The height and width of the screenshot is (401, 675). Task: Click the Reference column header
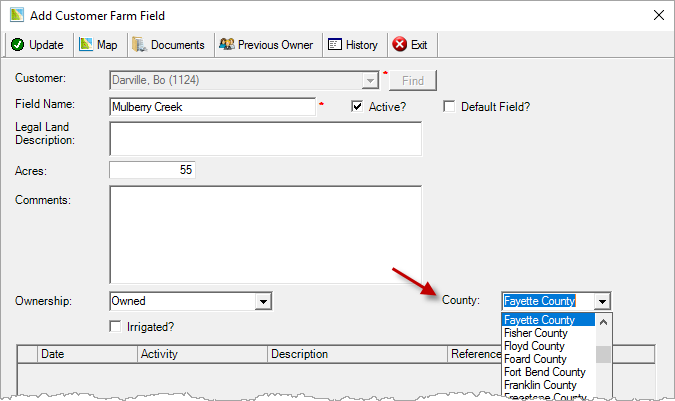(x=475, y=354)
